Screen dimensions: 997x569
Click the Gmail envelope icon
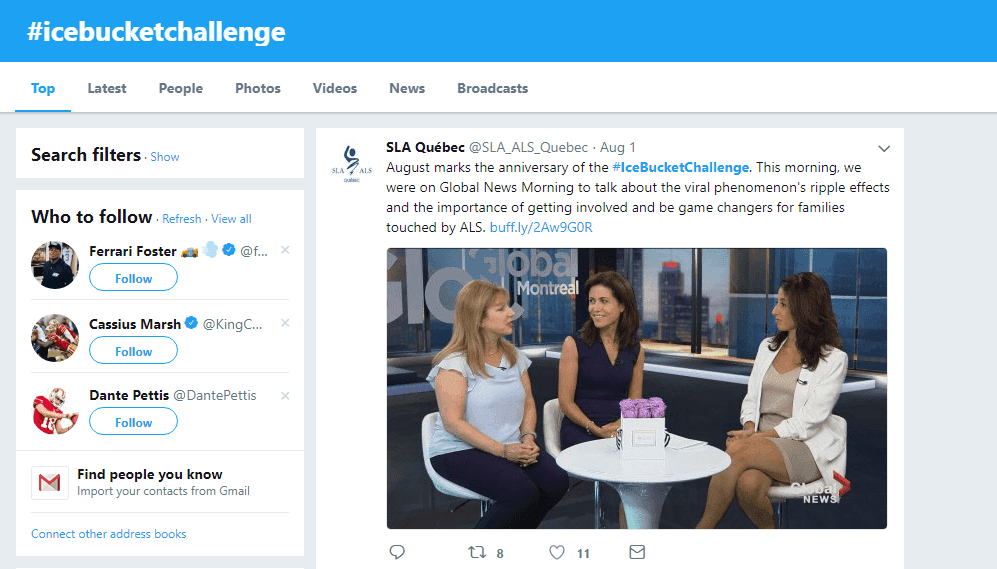[x=50, y=483]
